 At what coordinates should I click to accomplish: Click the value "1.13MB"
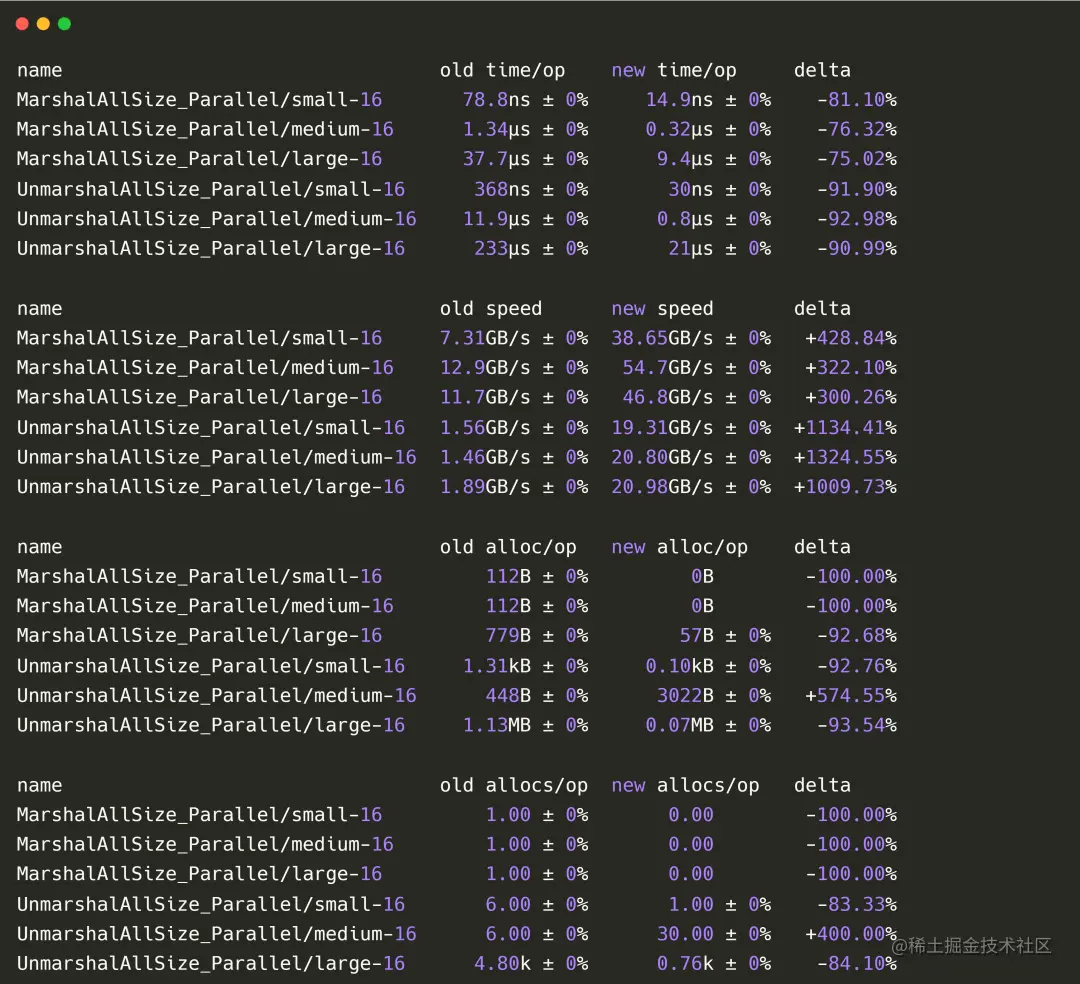click(x=496, y=725)
